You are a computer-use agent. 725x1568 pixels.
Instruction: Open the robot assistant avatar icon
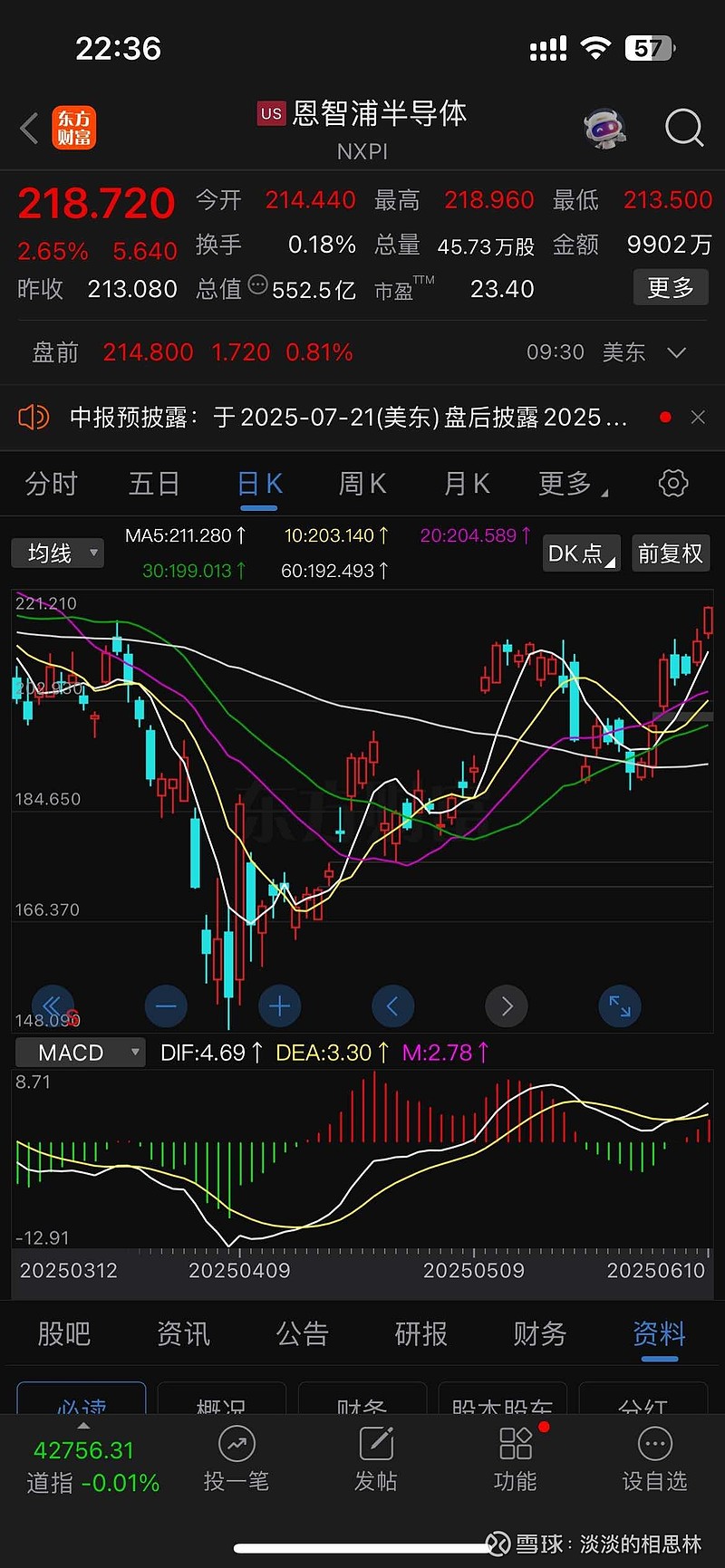point(605,129)
